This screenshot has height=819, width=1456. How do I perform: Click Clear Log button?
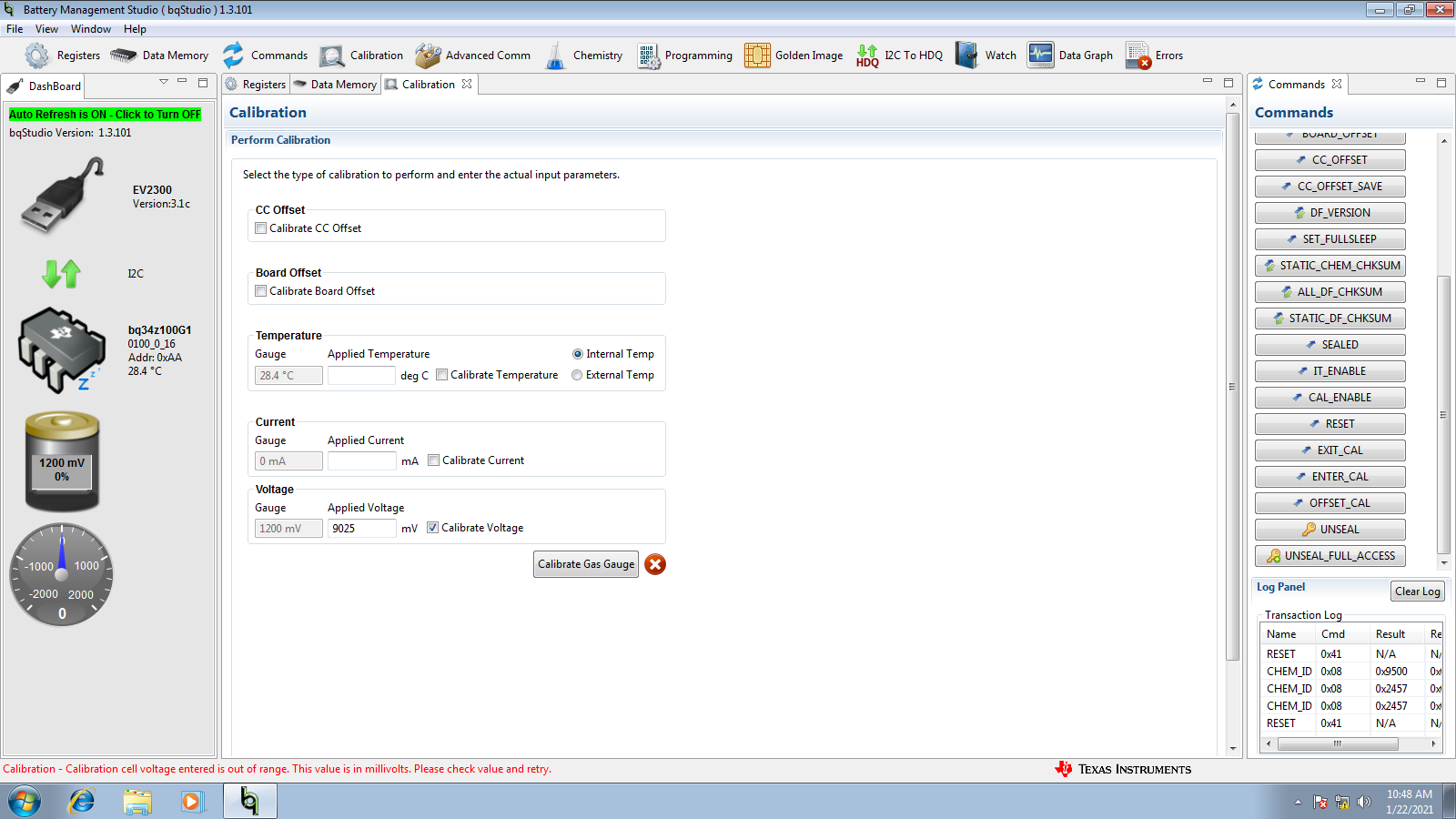point(1418,591)
